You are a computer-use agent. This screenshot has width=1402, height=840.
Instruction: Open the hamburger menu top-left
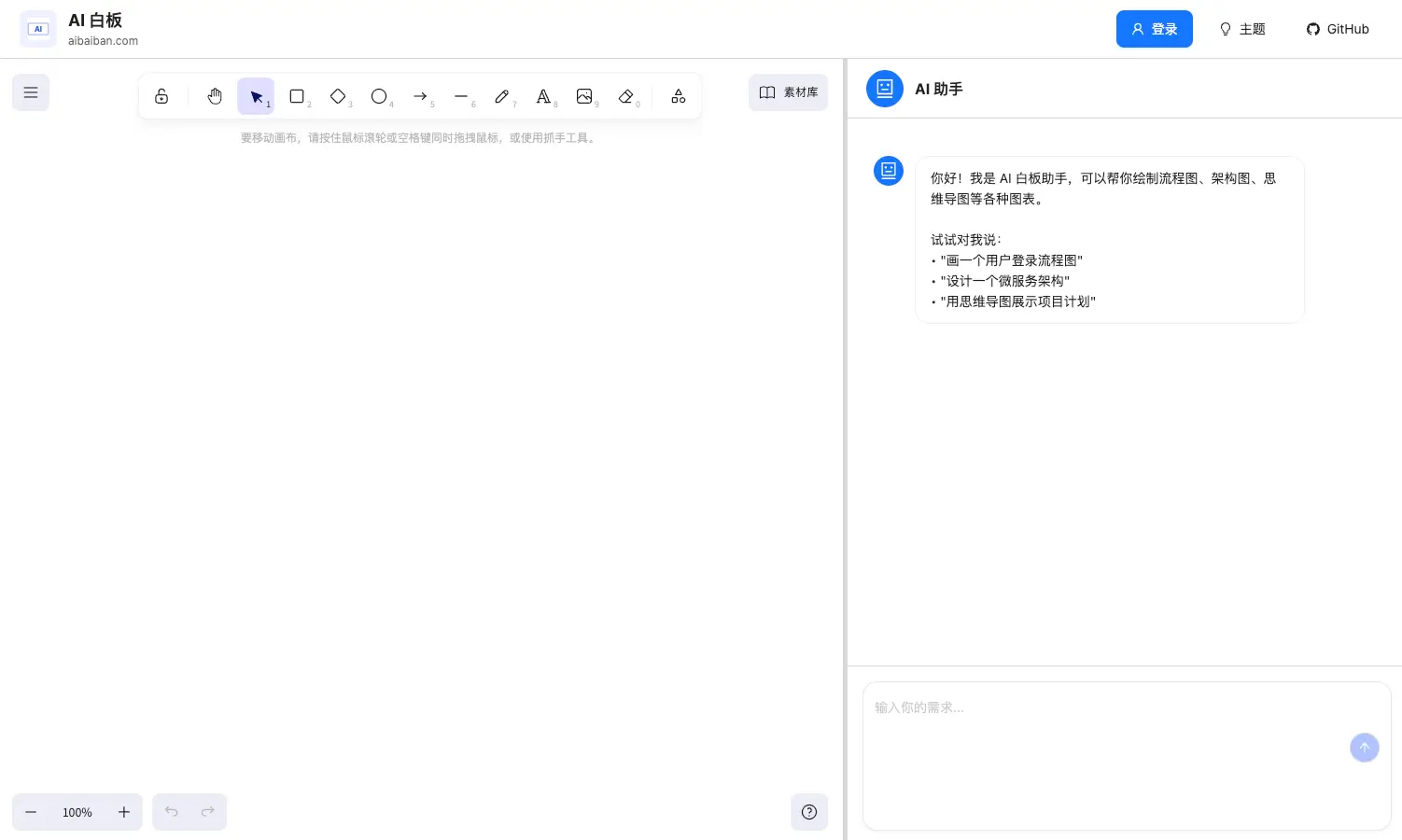click(31, 92)
